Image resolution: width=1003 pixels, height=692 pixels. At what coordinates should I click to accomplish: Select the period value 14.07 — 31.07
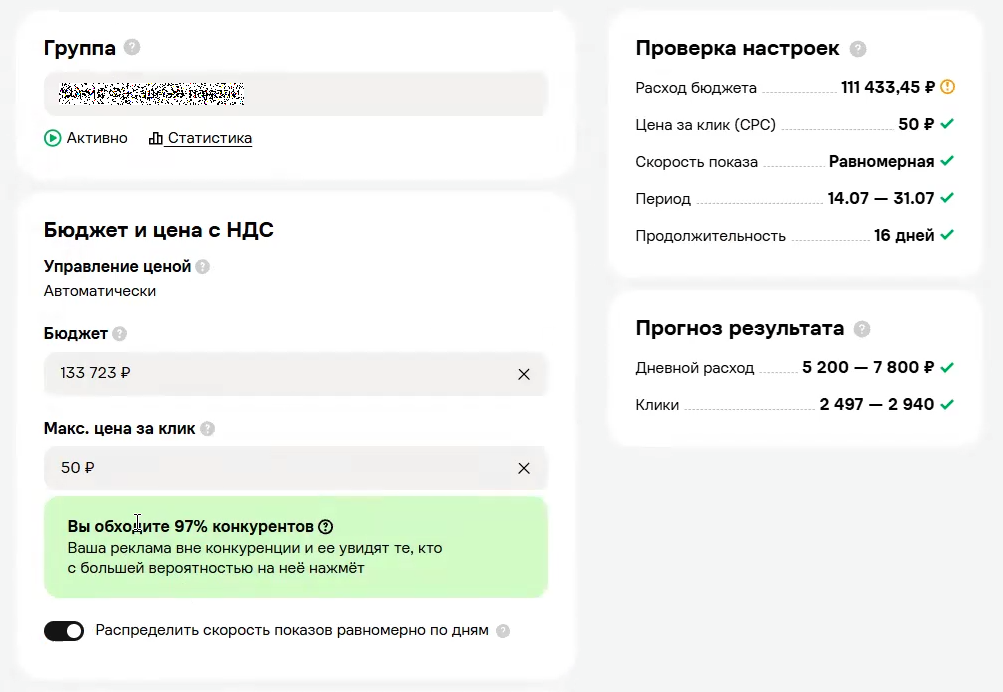881,198
